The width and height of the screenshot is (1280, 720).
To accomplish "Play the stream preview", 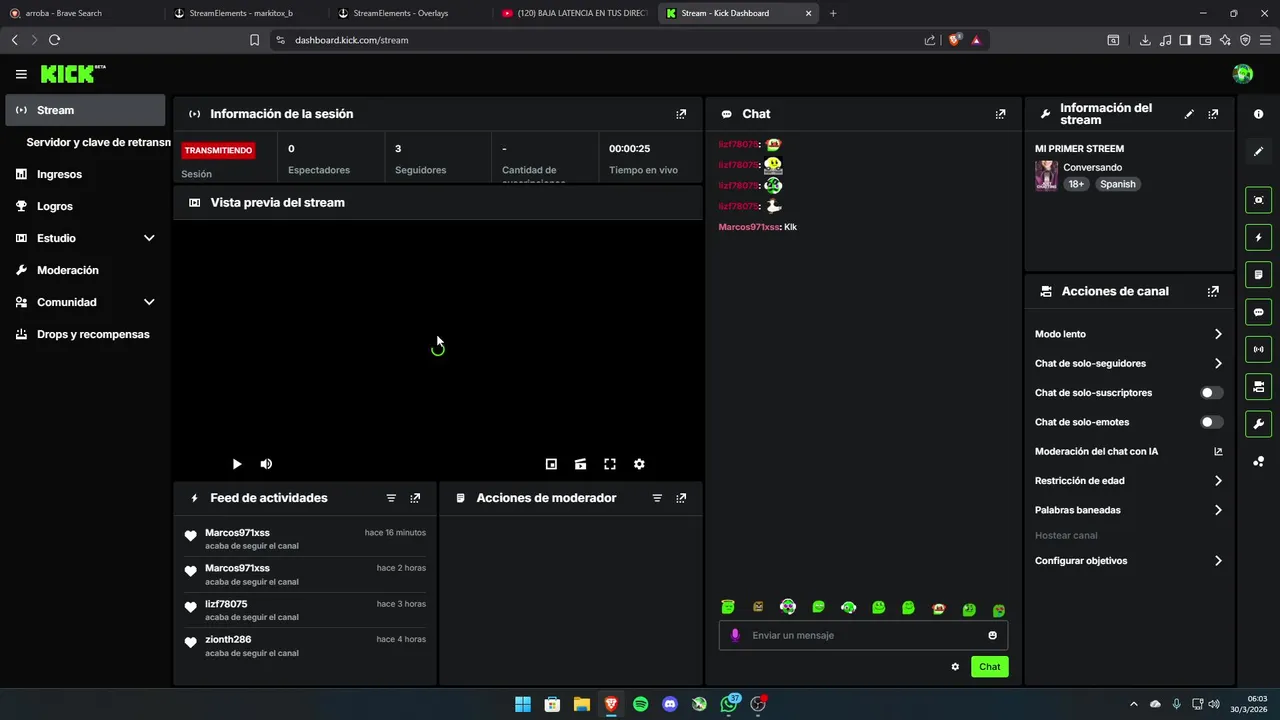I will click(x=237, y=464).
